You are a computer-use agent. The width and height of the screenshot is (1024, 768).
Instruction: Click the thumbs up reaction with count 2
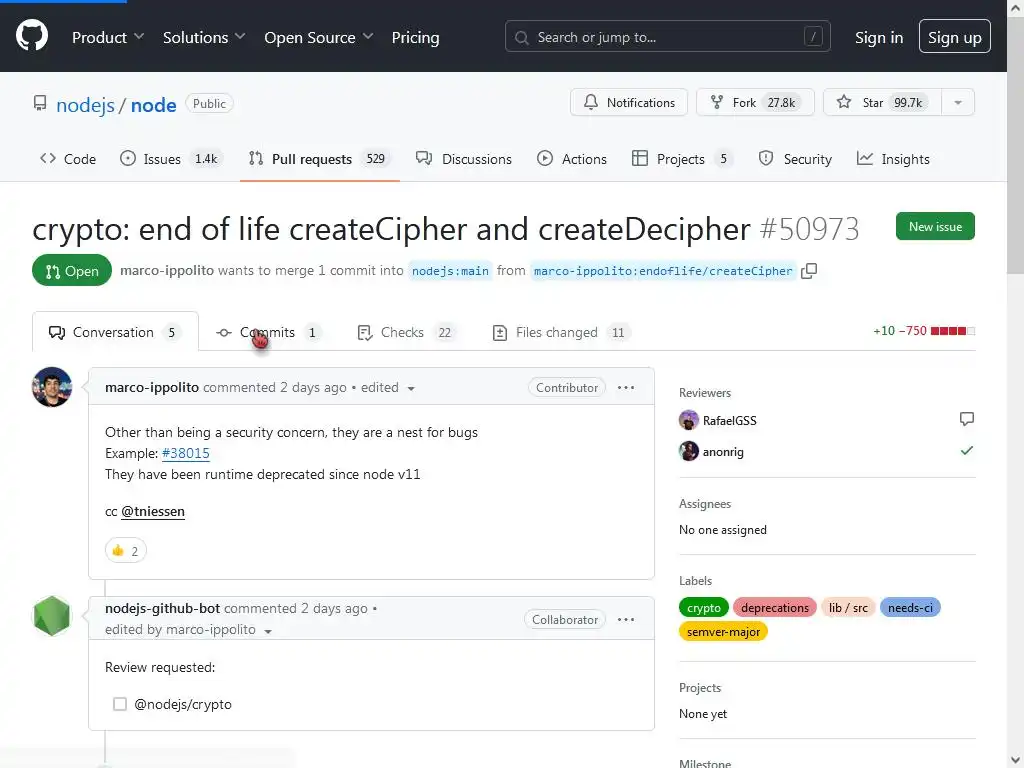tap(125, 551)
